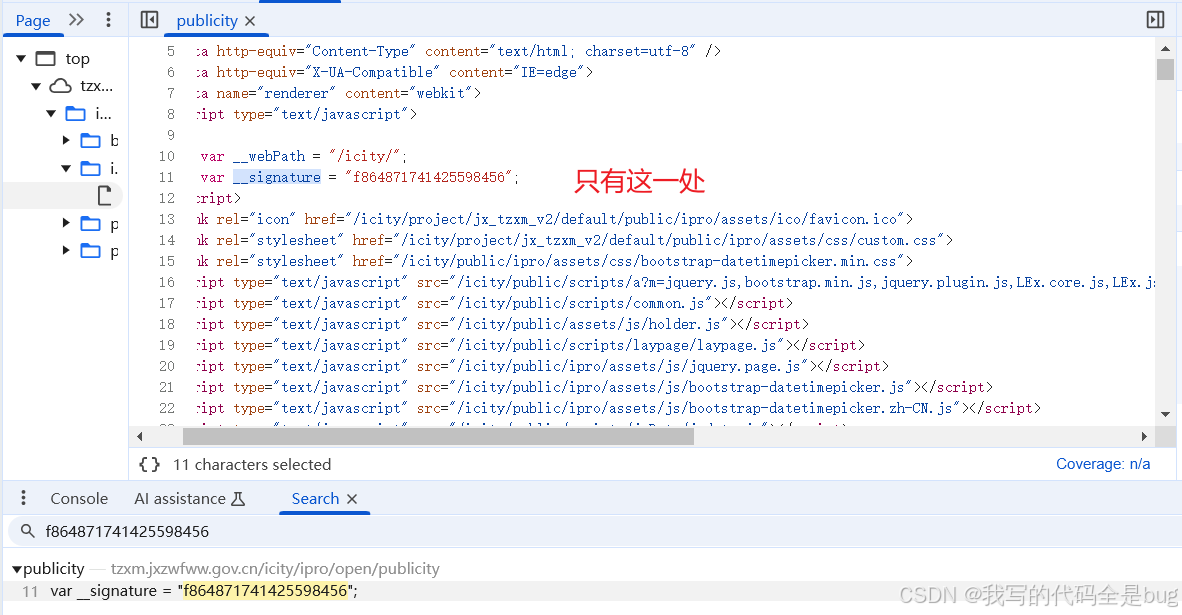1182x615 pixels.
Task: Collapse the tzx... domain tree node
Action: [x=36, y=87]
